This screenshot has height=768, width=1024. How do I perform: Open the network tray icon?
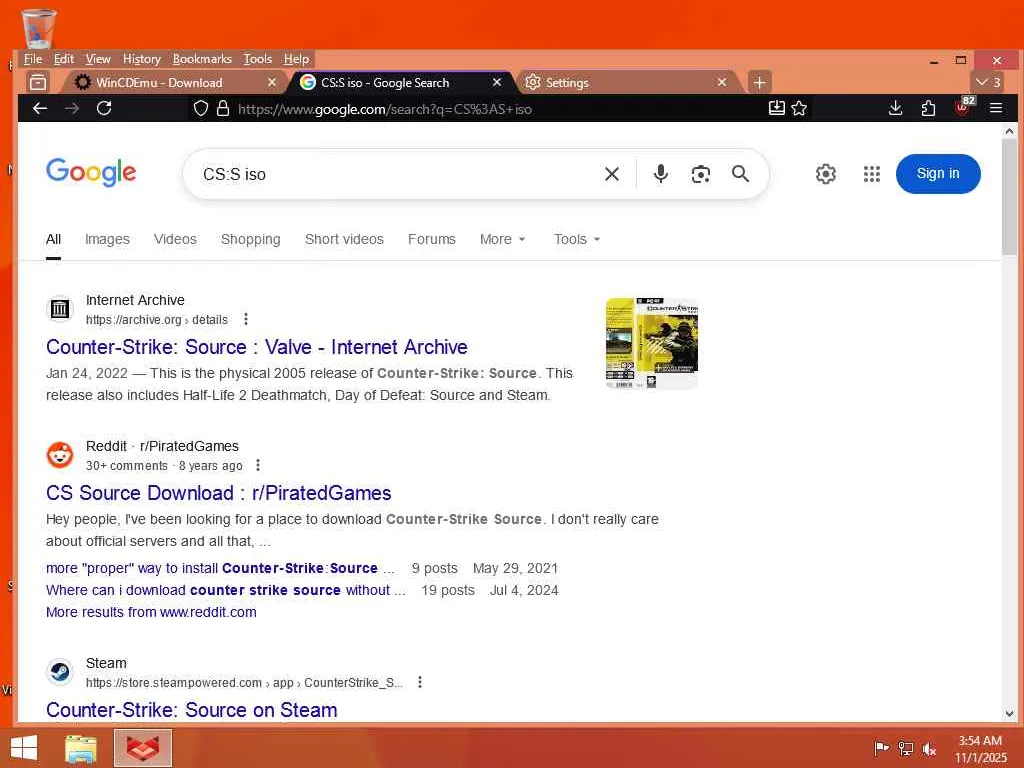click(x=906, y=749)
